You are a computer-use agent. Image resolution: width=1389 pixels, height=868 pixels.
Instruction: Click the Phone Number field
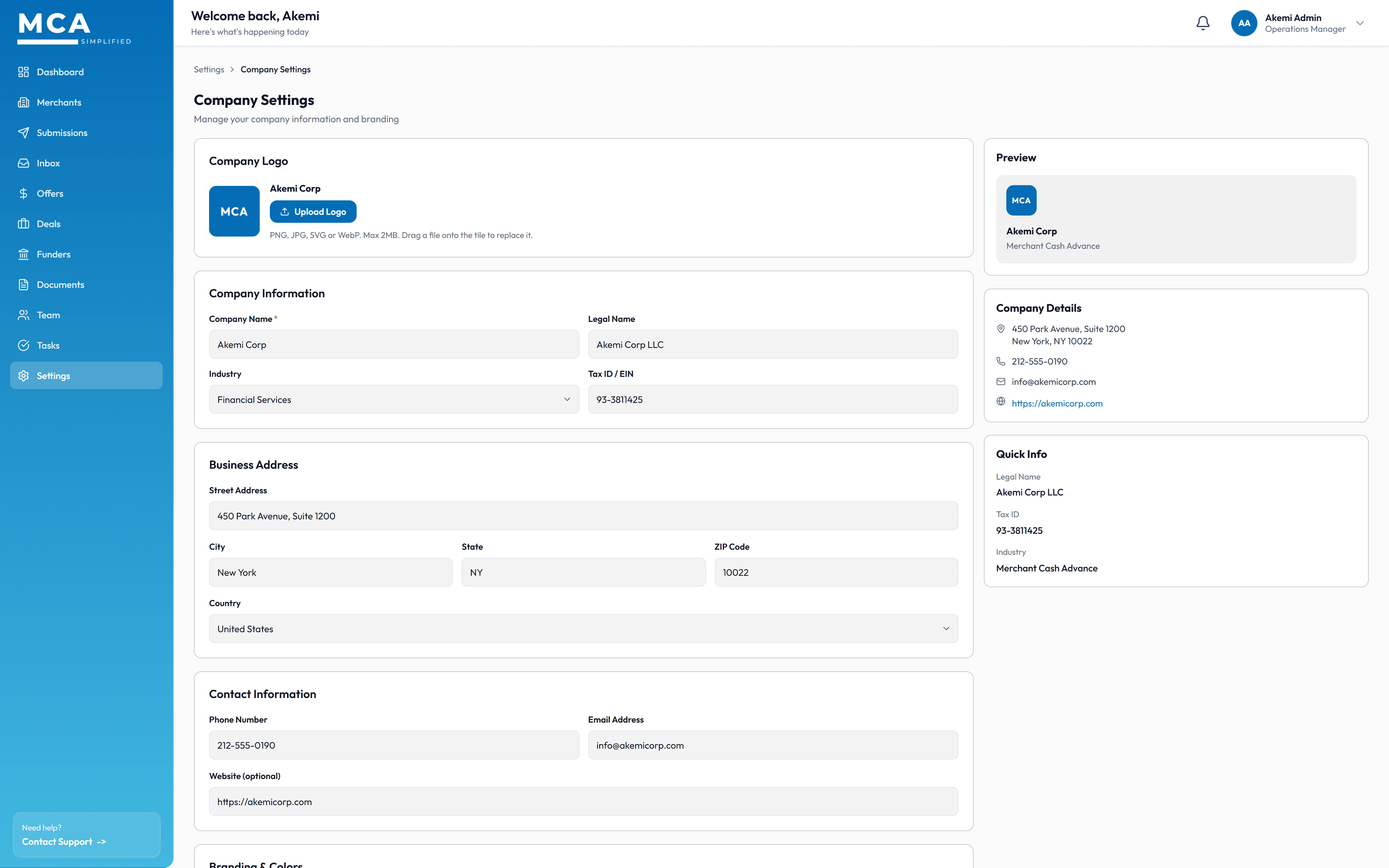pos(394,745)
